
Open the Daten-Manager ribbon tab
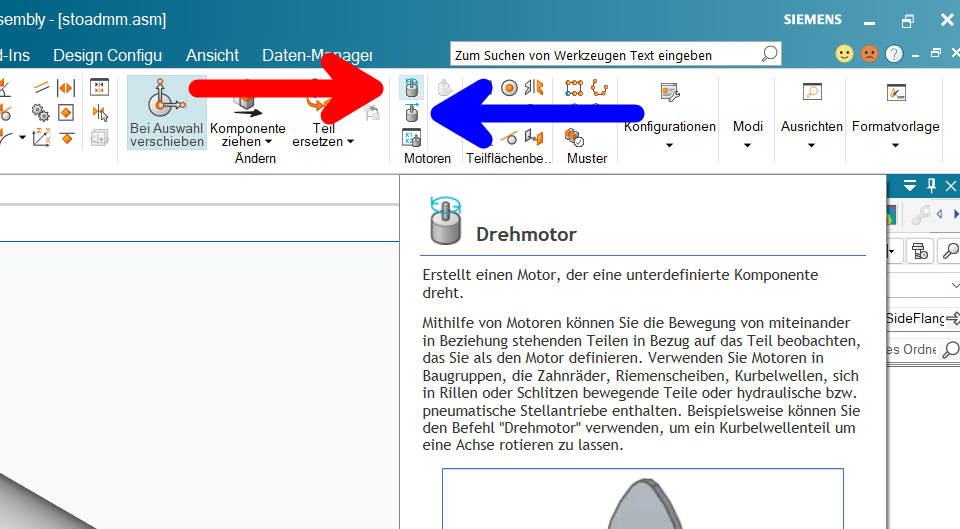(317, 55)
